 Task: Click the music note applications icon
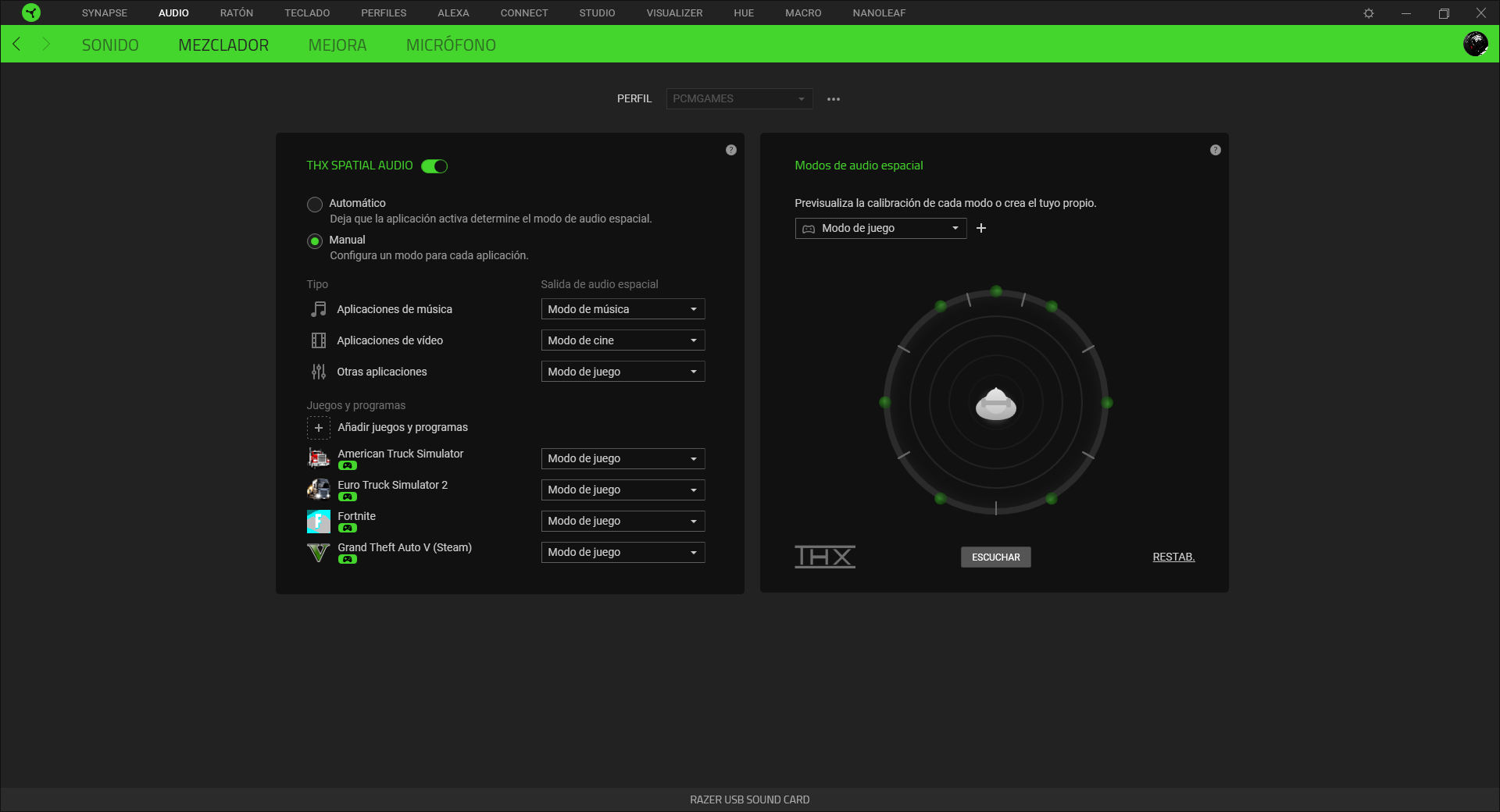tap(319, 309)
